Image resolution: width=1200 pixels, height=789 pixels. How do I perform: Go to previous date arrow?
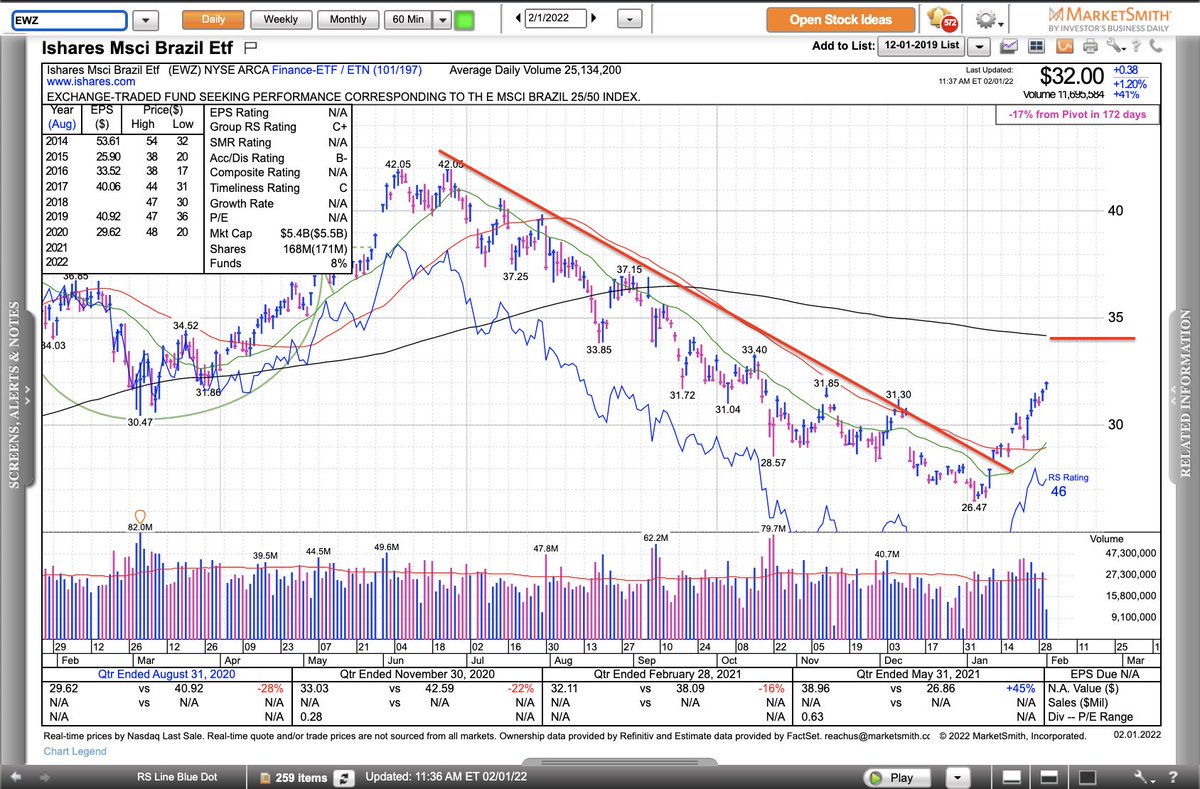click(x=518, y=19)
